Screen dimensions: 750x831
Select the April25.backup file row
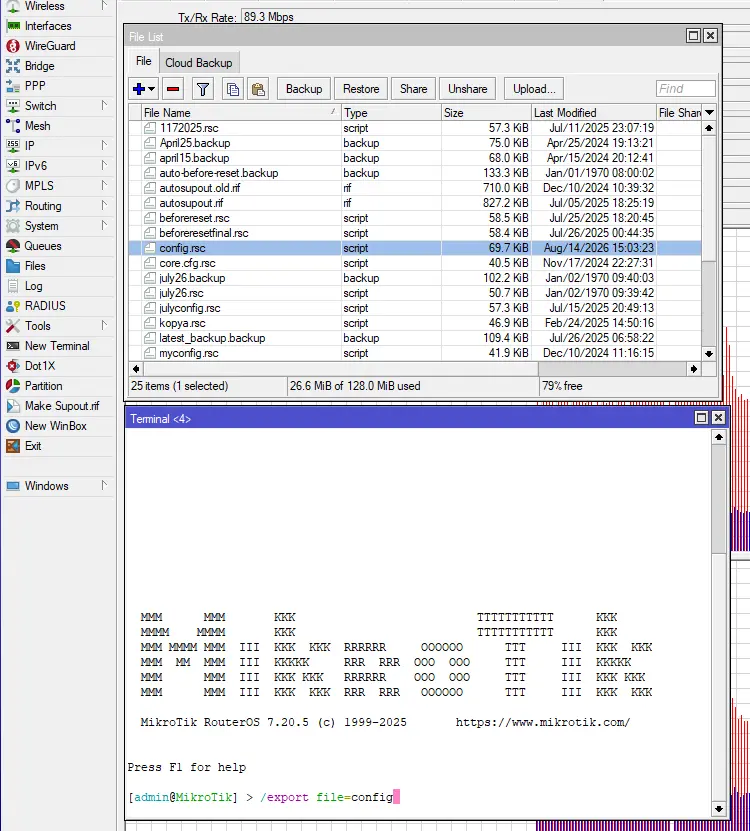[x=415, y=143]
